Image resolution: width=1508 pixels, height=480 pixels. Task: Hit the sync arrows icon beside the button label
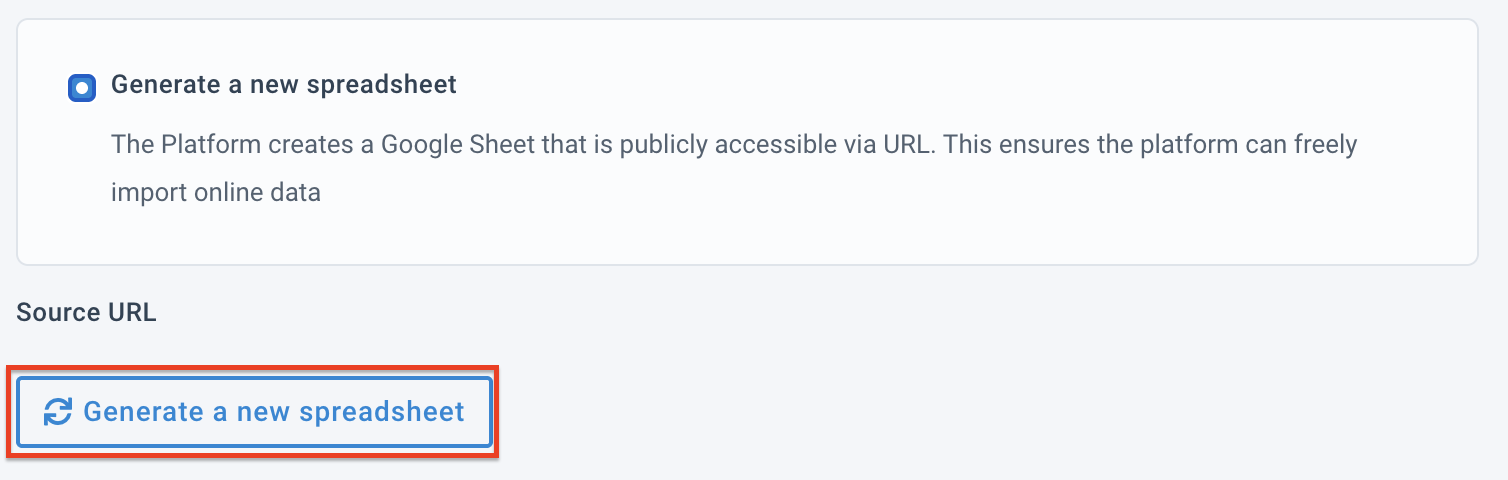(x=58, y=412)
